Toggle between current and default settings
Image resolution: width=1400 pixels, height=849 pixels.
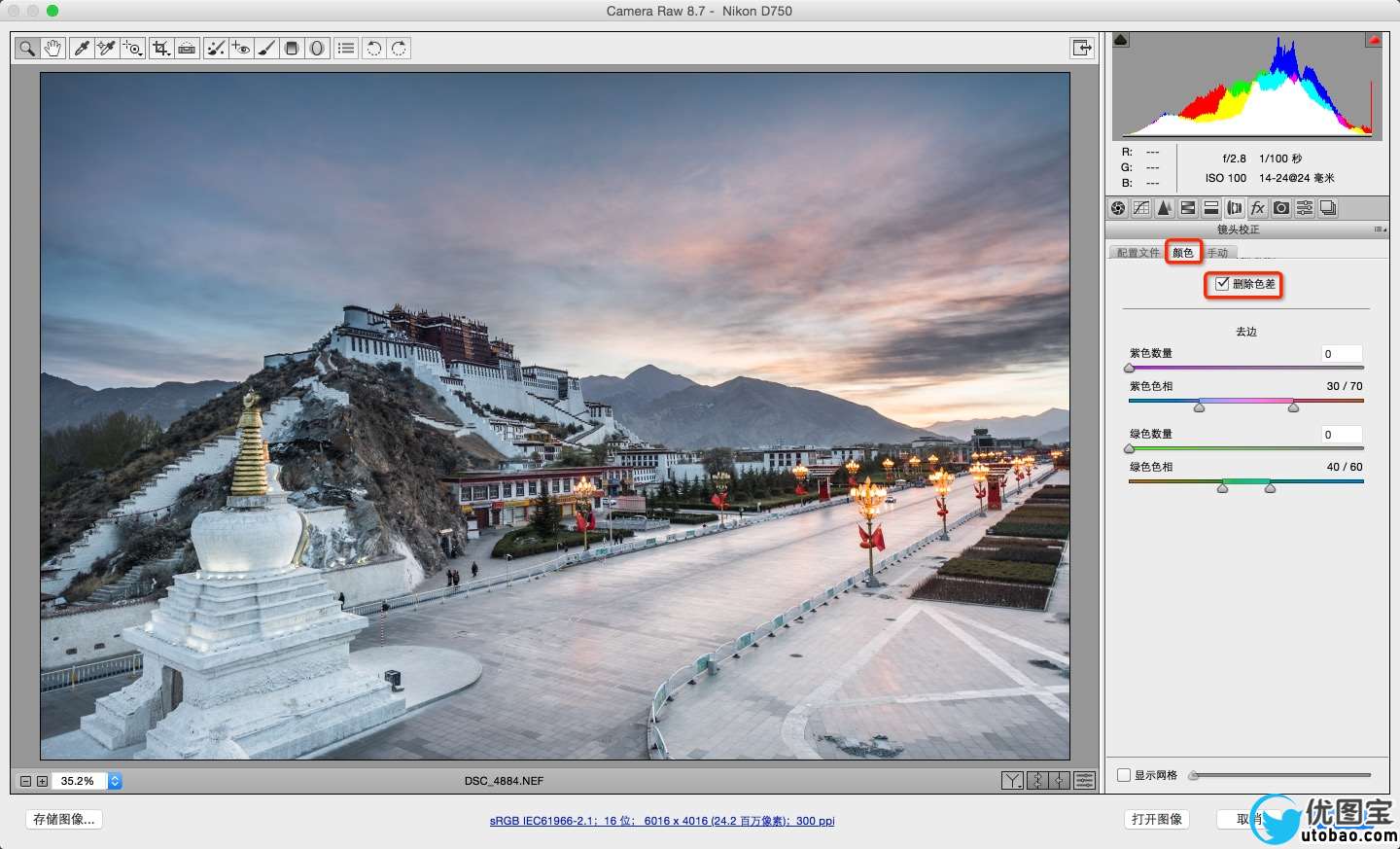(1085, 781)
